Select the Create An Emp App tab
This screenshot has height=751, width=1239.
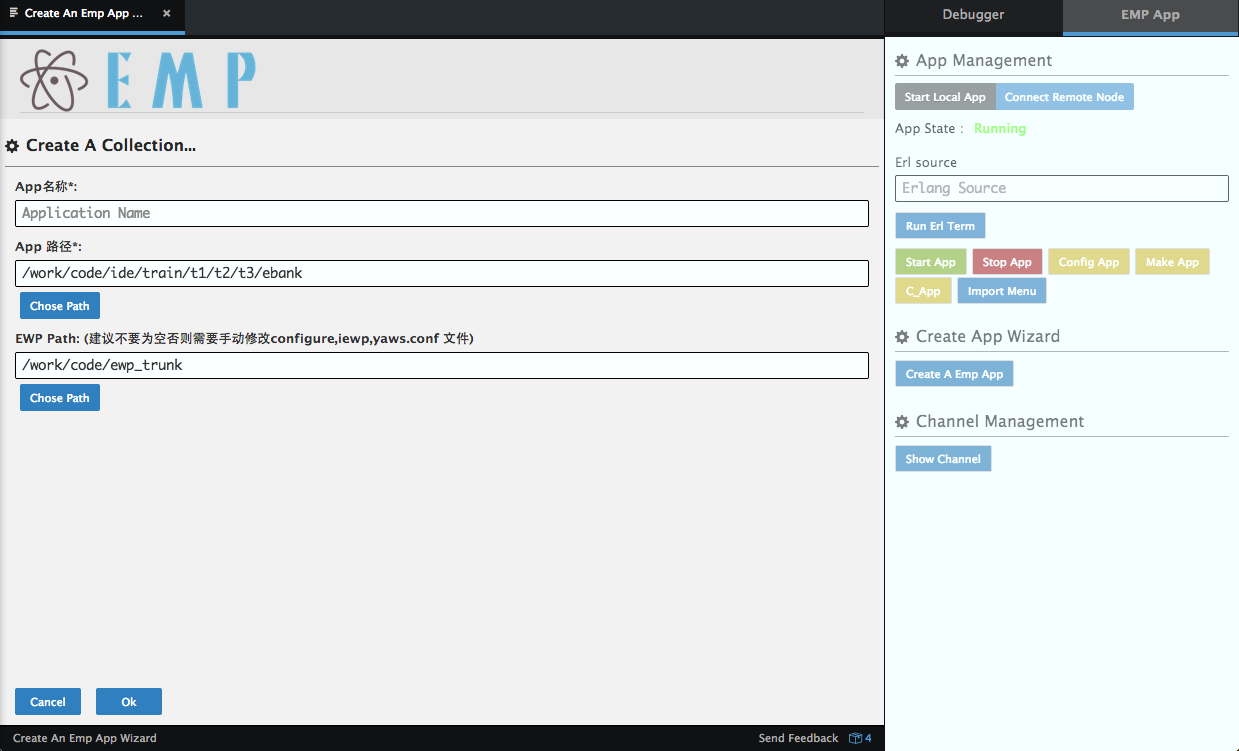coord(92,15)
